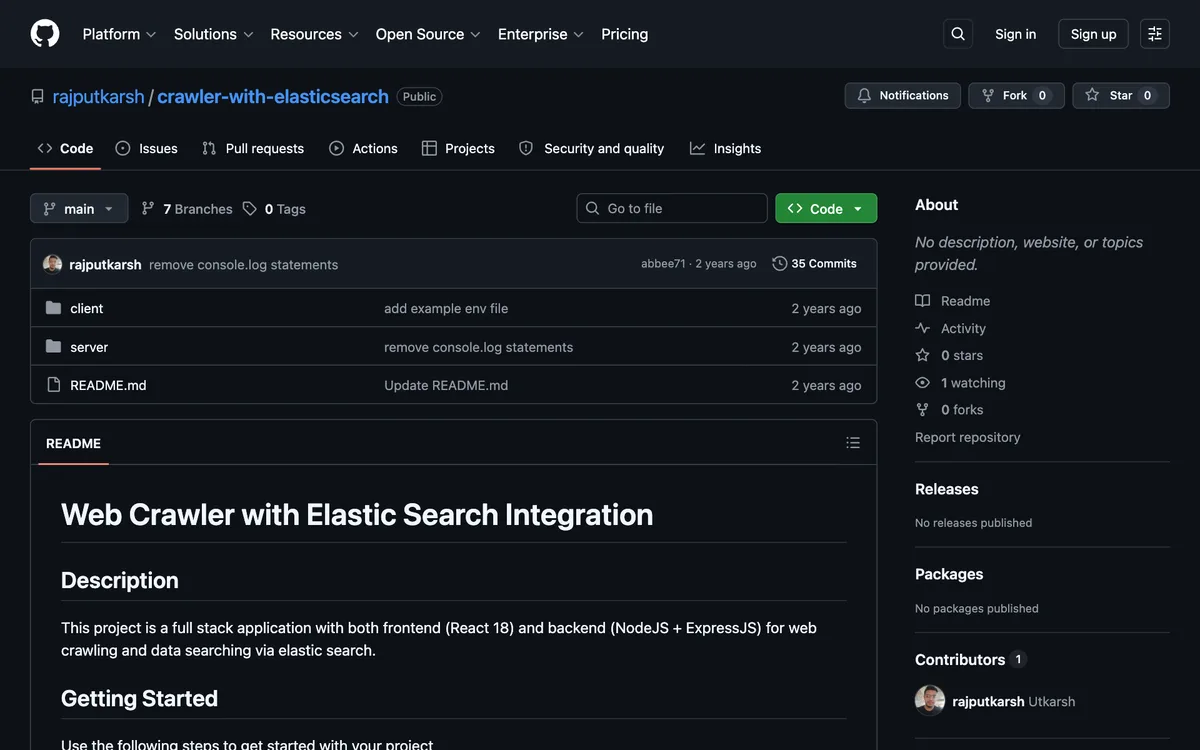Expand the green Code dropdown button

[x=826, y=209]
